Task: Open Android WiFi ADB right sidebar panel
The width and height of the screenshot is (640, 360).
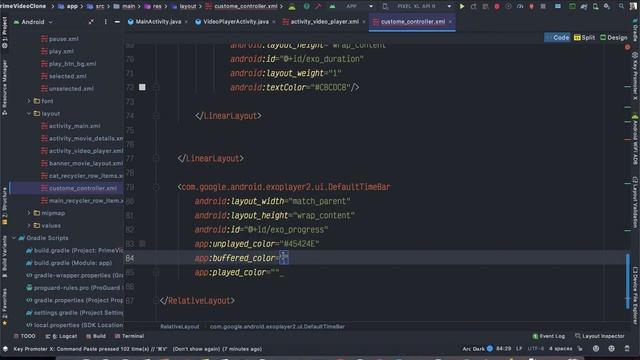Action: (x=635, y=140)
